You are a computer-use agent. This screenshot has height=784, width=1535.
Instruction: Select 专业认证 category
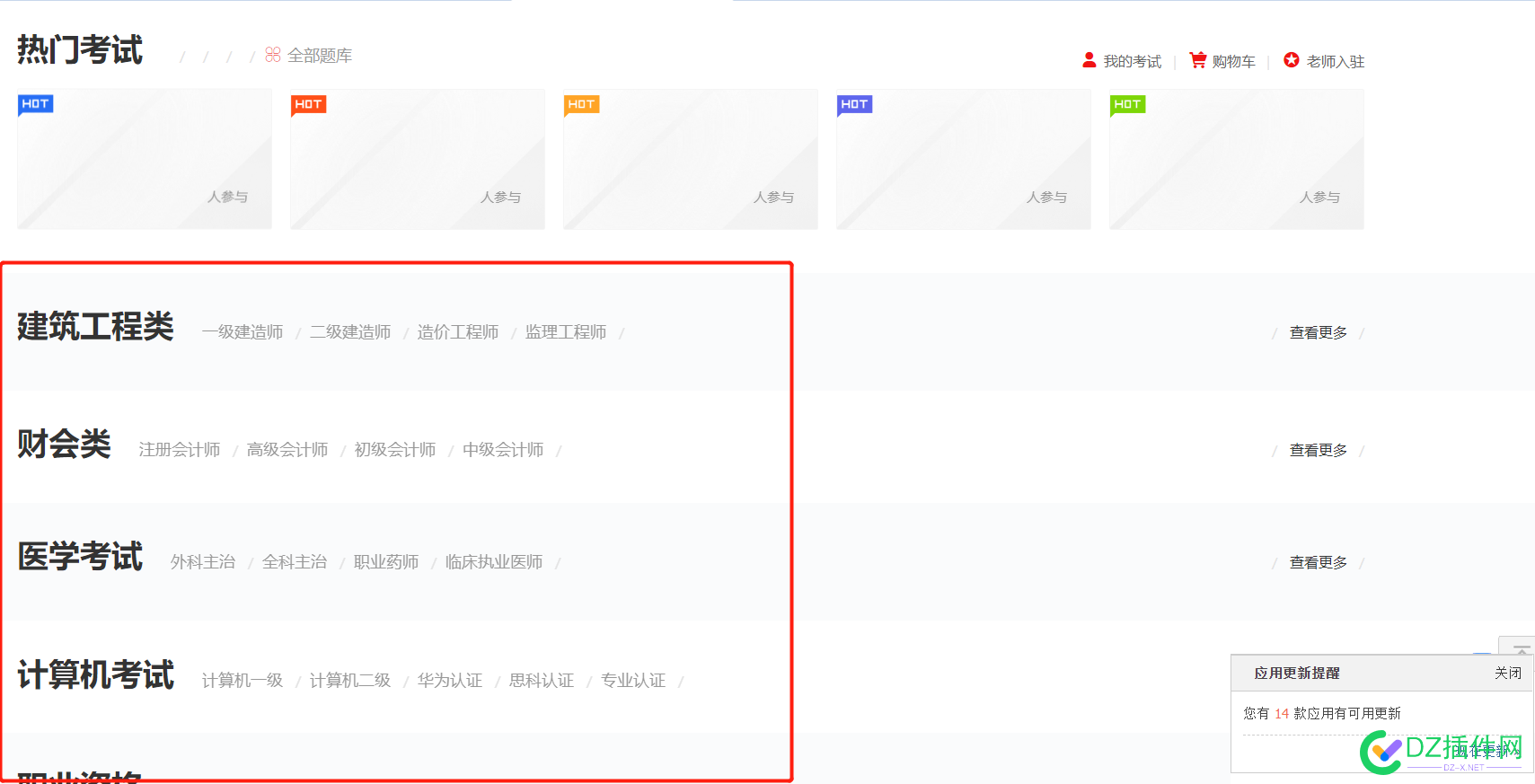[x=633, y=681]
